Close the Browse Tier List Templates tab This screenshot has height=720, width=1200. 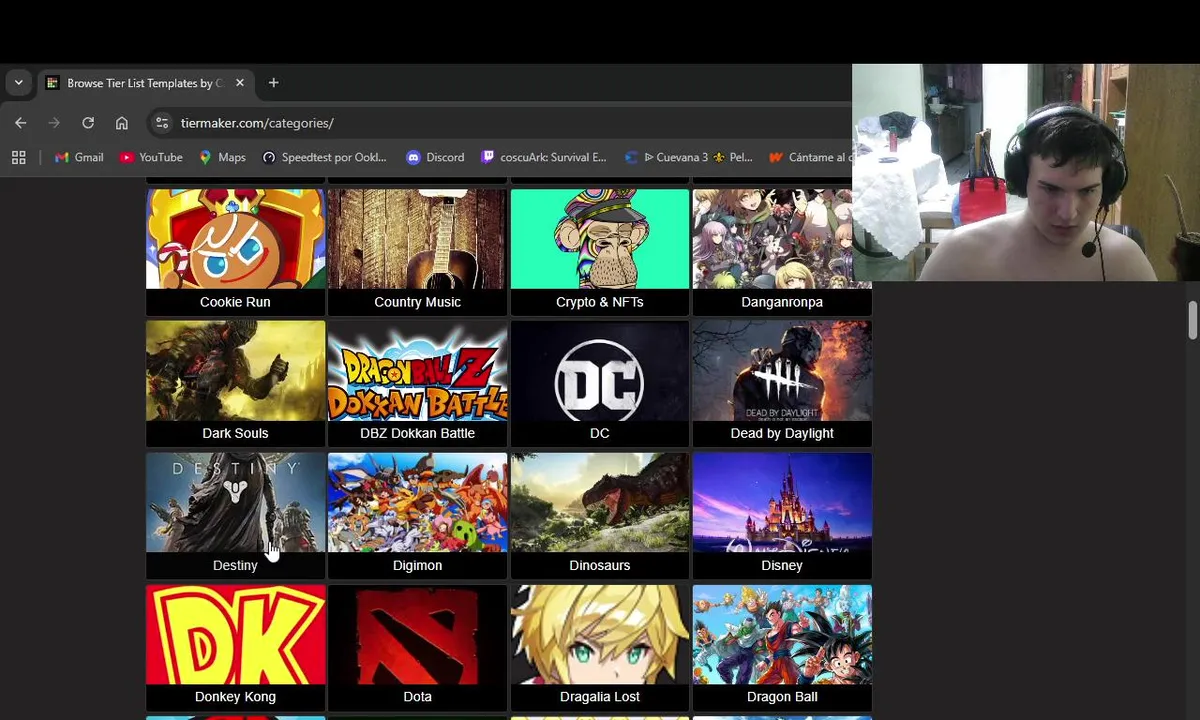[240, 83]
